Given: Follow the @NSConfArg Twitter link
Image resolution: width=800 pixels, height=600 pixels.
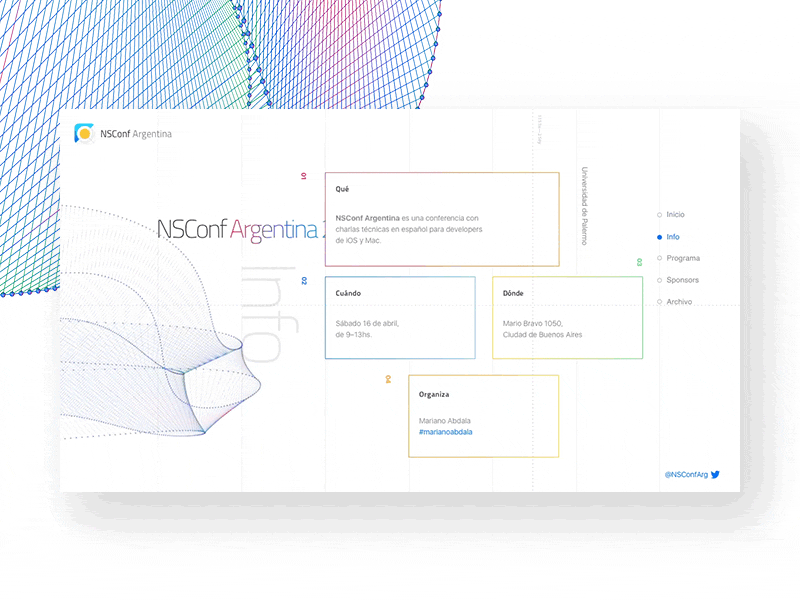Looking at the screenshot, I should 686,474.
